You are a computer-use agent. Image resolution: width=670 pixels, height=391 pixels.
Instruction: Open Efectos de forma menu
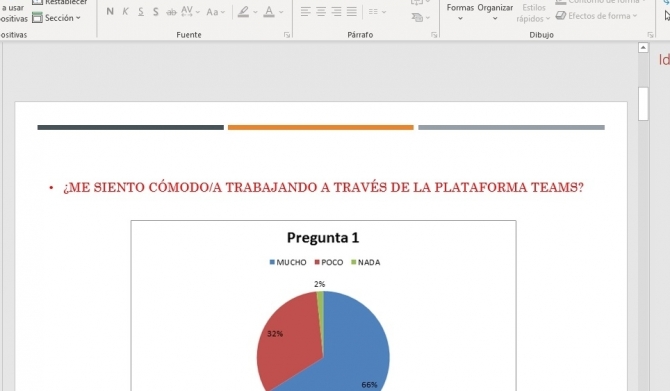point(597,16)
